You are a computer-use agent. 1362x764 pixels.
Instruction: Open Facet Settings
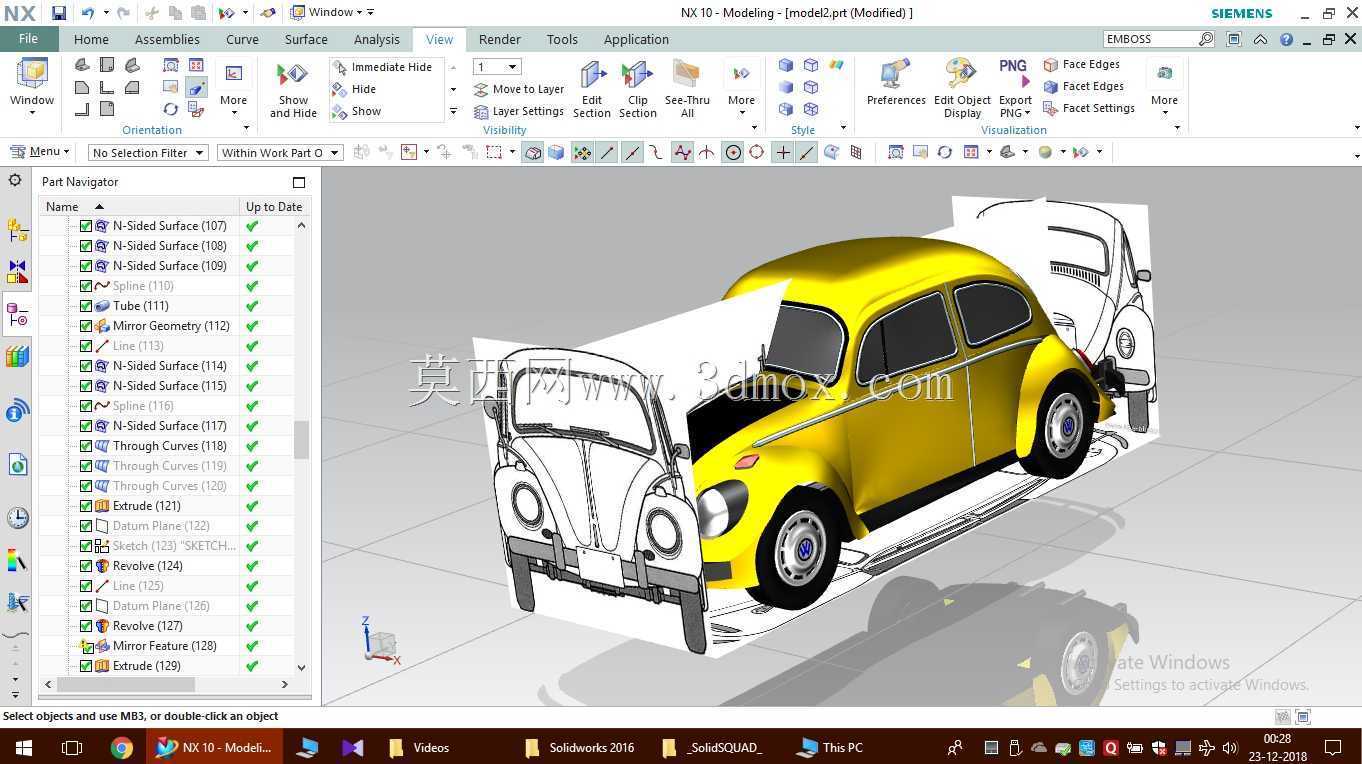pos(1089,108)
